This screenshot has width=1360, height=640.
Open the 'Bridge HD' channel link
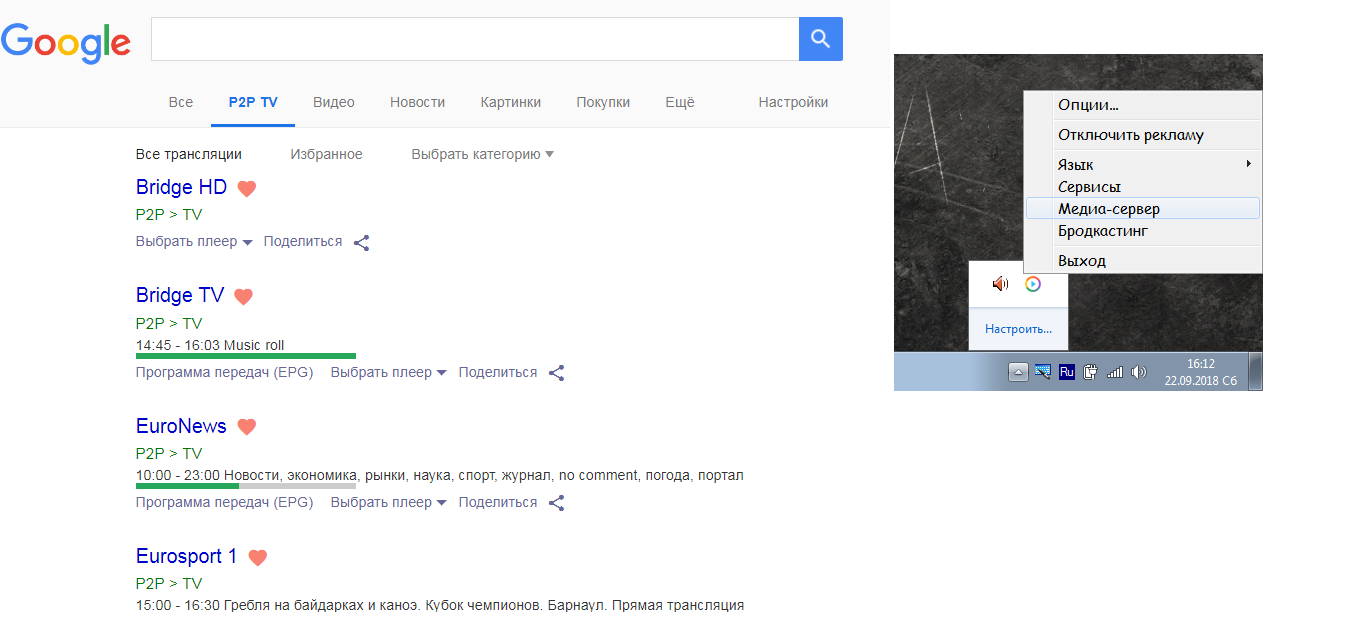(x=182, y=187)
